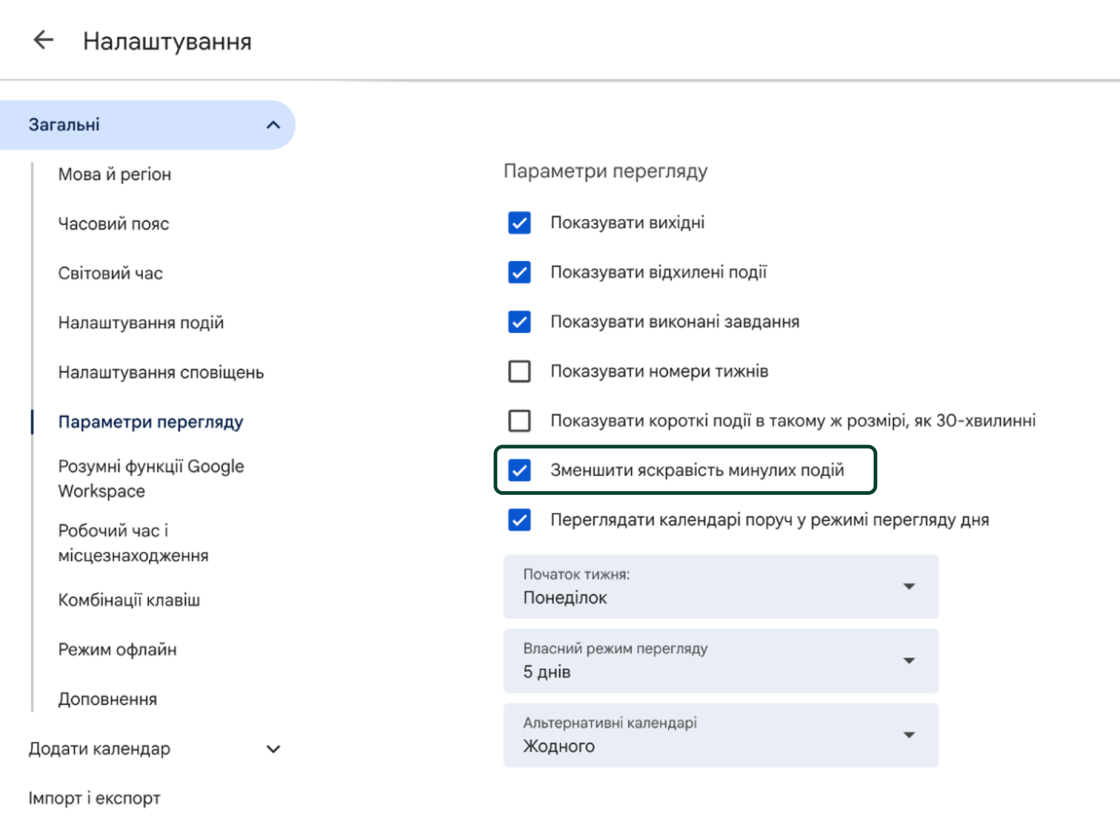Collapse the Загальні section chevron
Viewport: 1120px width, 835px height.
pos(273,125)
